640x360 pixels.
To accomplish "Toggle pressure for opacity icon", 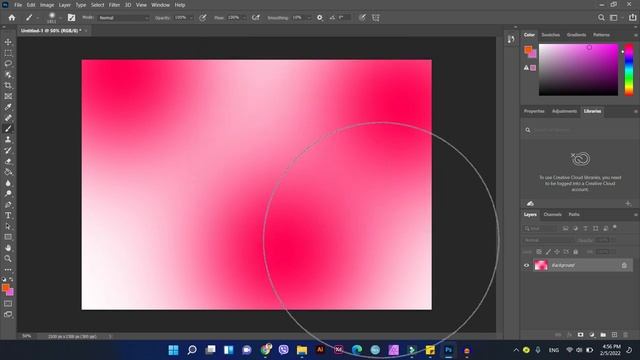I will coord(203,18).
